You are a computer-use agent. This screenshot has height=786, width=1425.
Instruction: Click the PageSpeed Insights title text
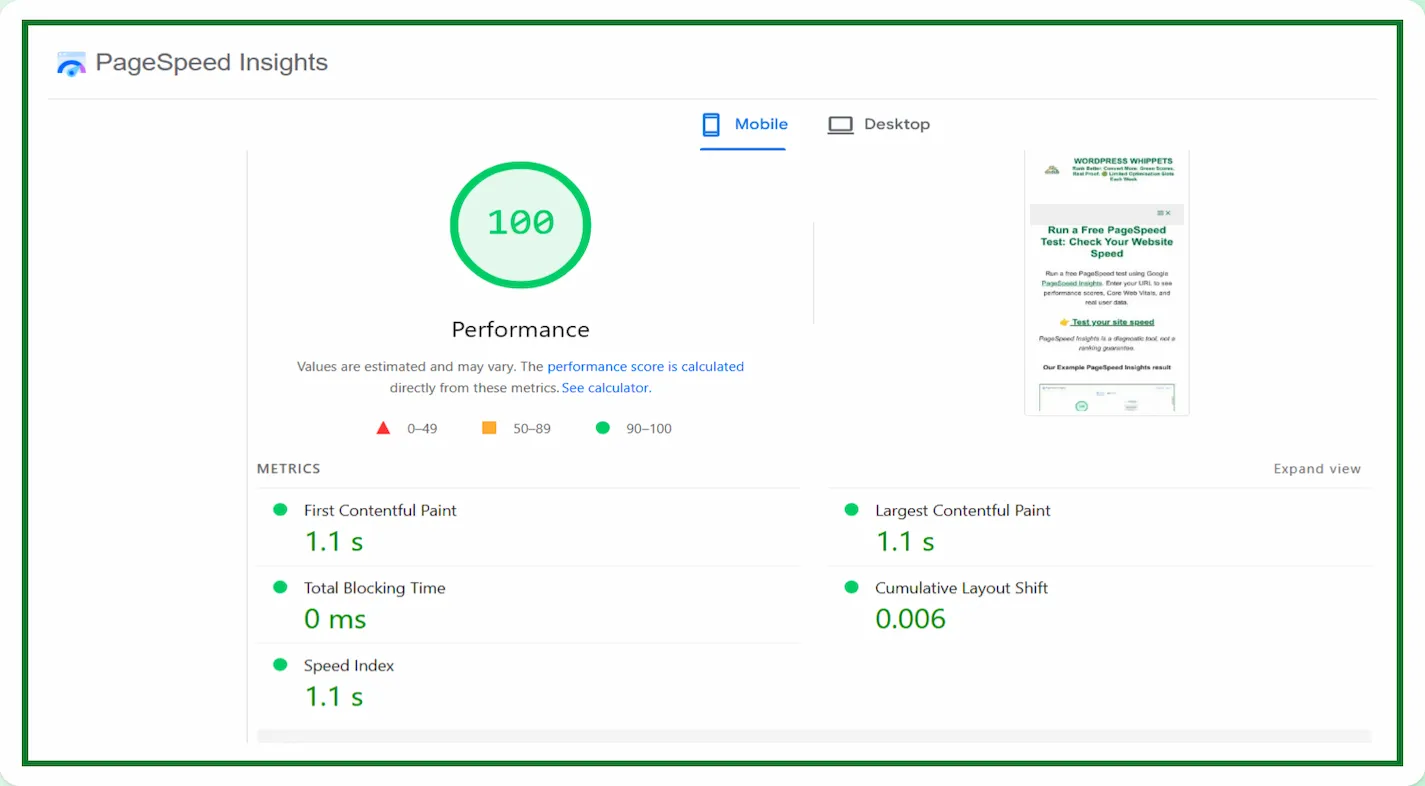pyautogui.click(x=211, y=62)
